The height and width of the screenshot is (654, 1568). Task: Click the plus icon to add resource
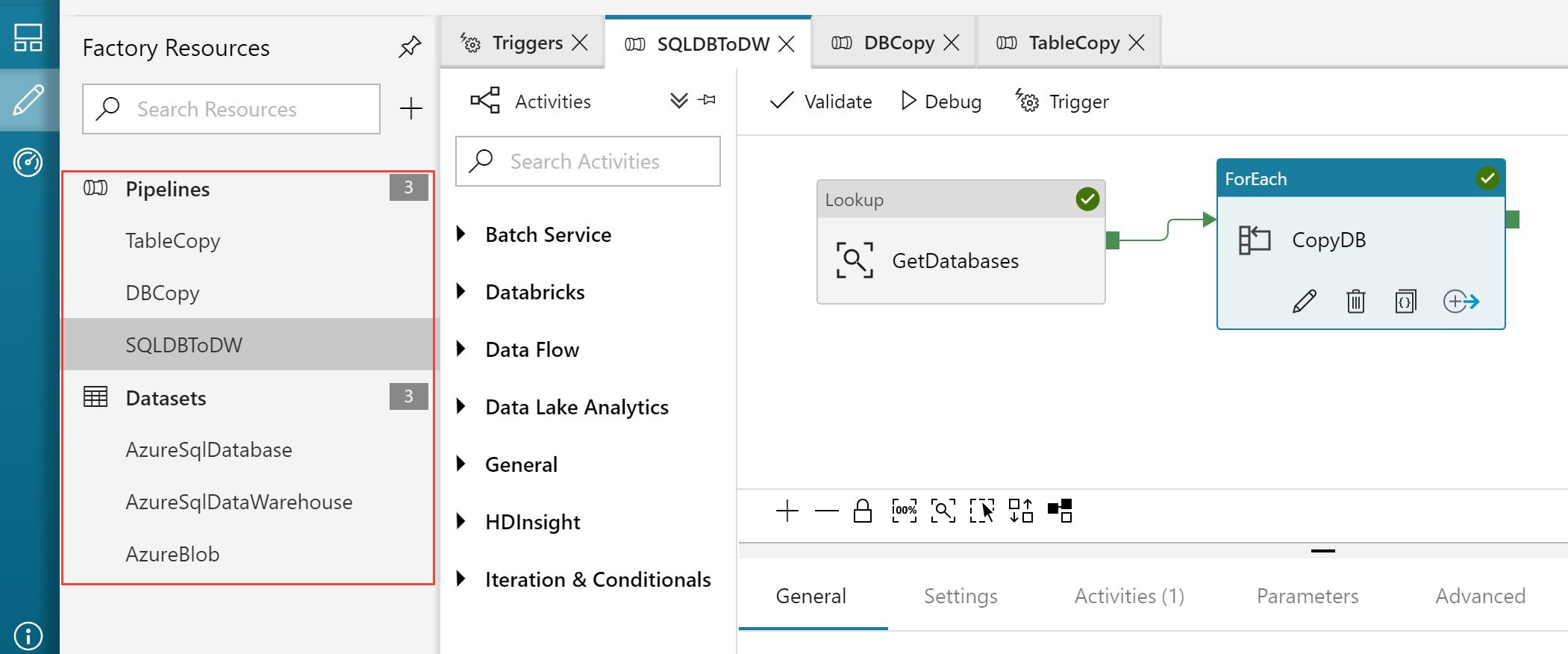tap(410, 109)
